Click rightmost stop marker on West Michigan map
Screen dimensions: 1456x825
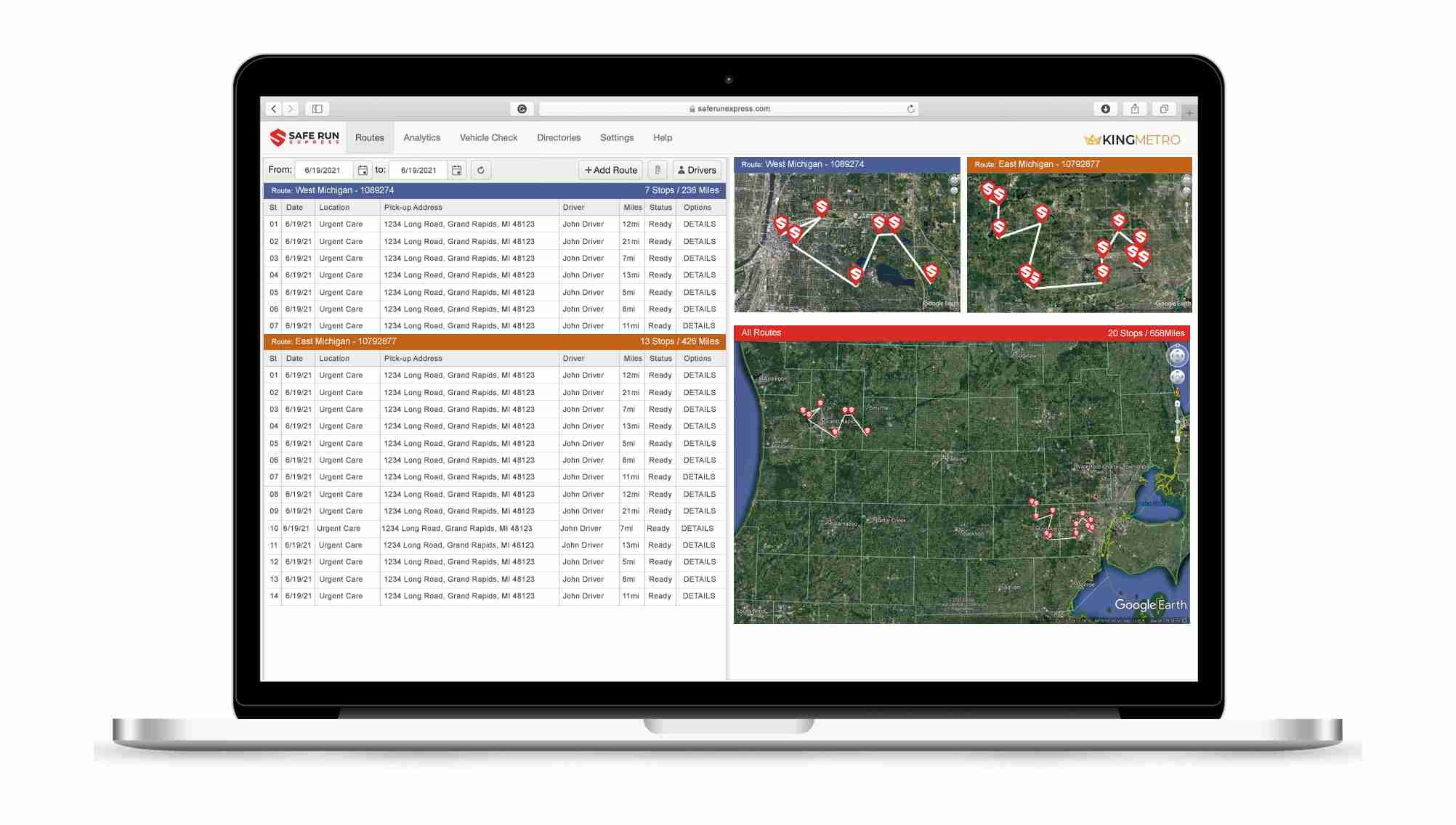click(931, 272)
